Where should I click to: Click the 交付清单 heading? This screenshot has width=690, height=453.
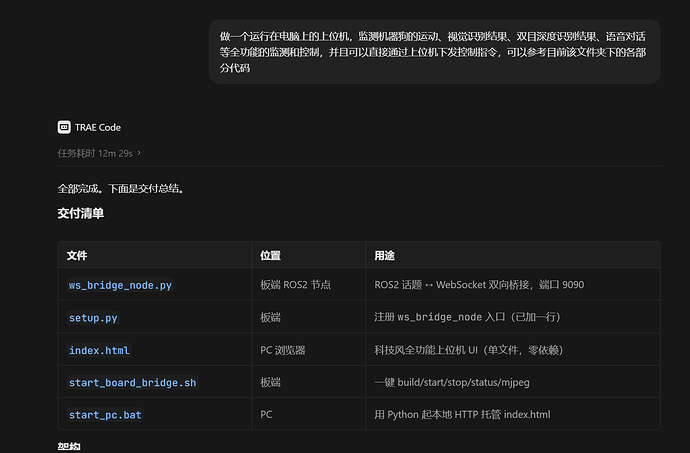[81, 214]
